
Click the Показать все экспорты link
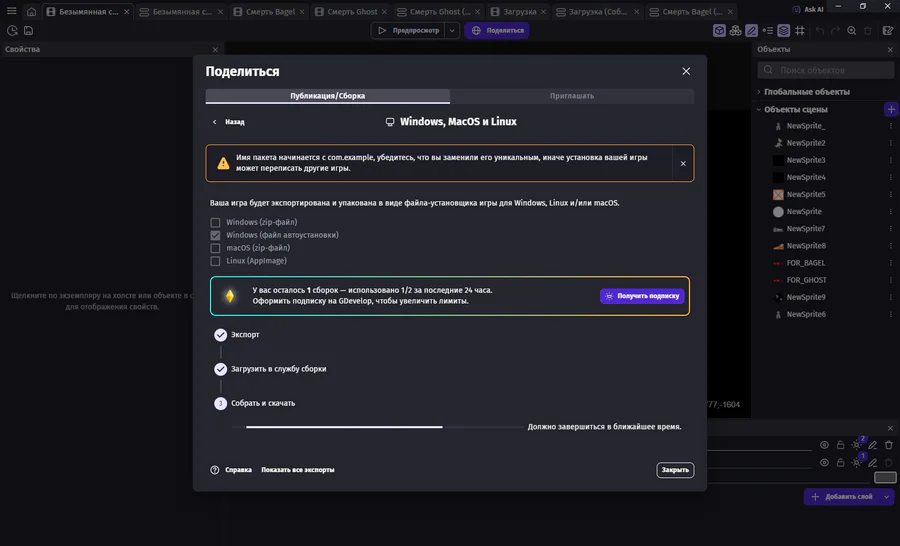click(x=298, y=470)
